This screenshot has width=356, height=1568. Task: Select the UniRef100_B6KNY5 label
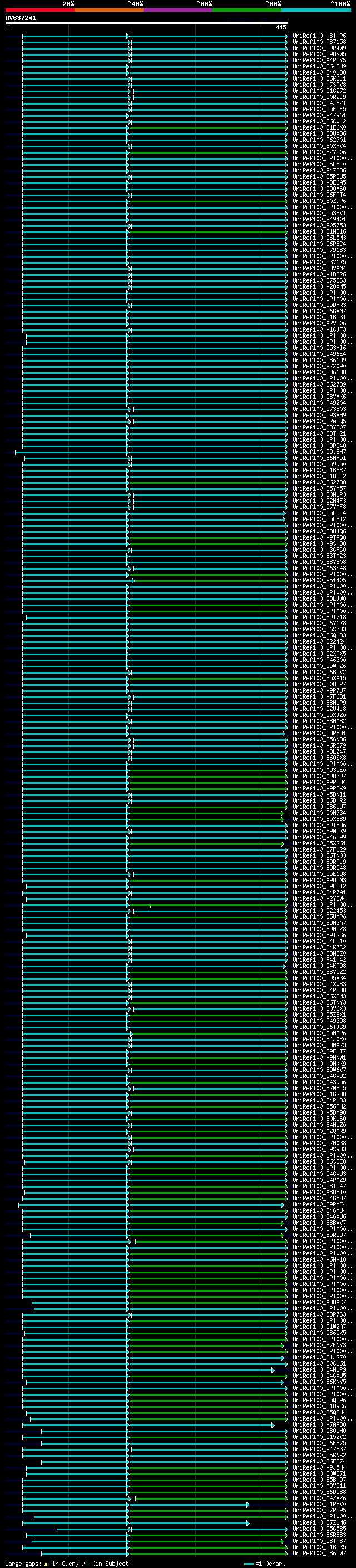tap(319, 1382)
